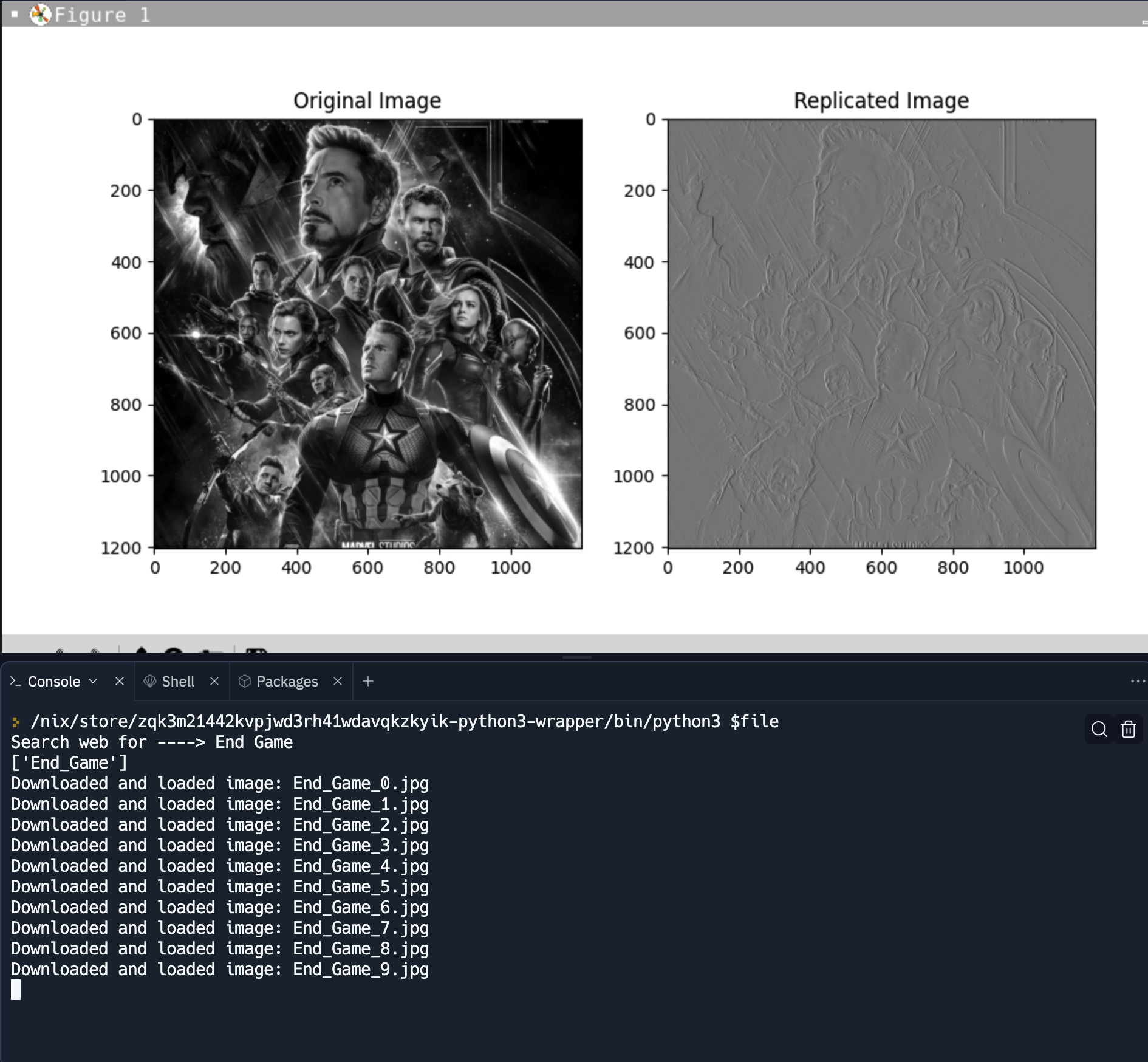This screenshot has height=1062, width=1148.
Task: Click the "['End_Game']" output line
Action: [x=69, y=762]
